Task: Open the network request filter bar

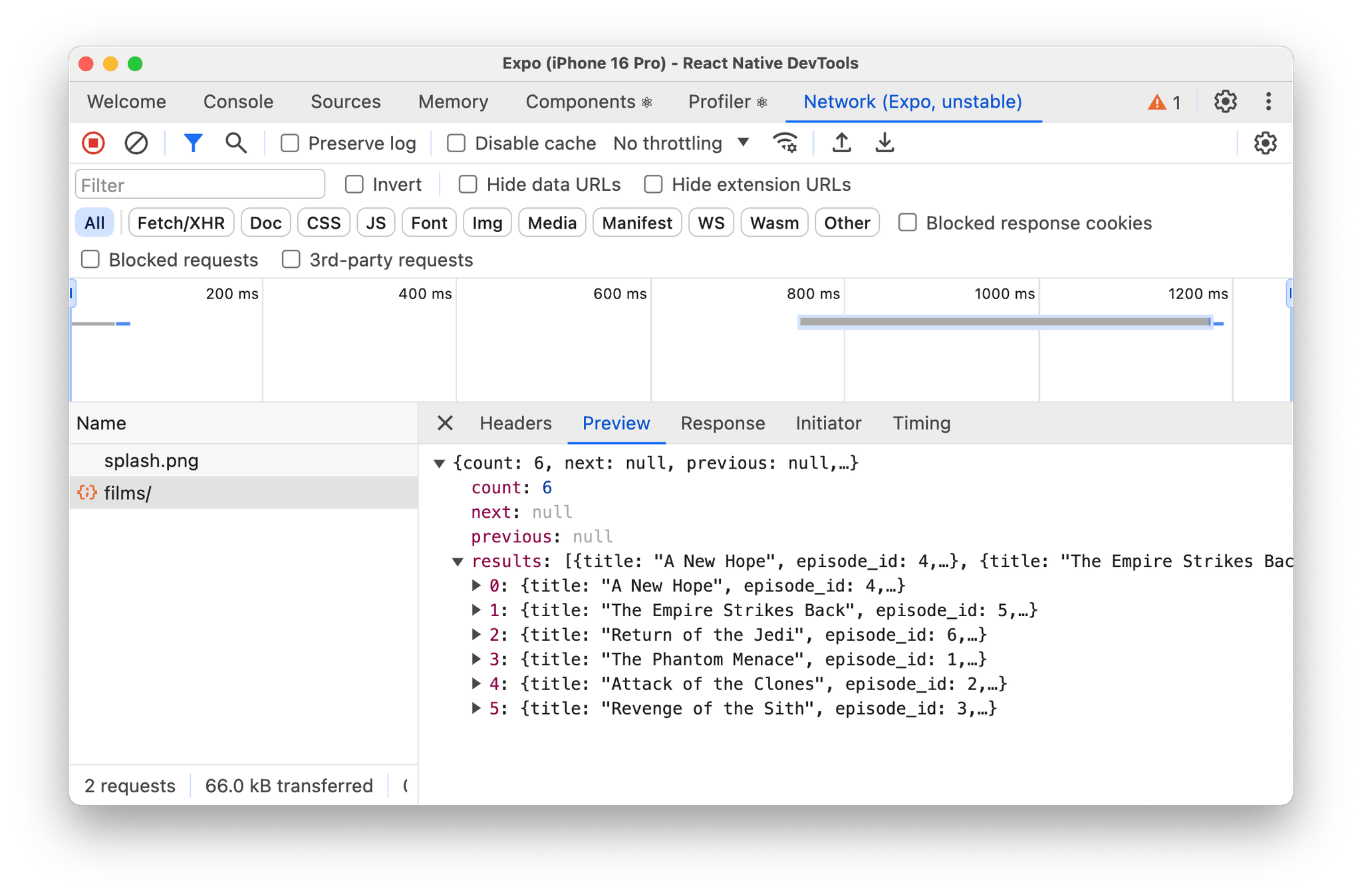Action: [x=193, y=142]
